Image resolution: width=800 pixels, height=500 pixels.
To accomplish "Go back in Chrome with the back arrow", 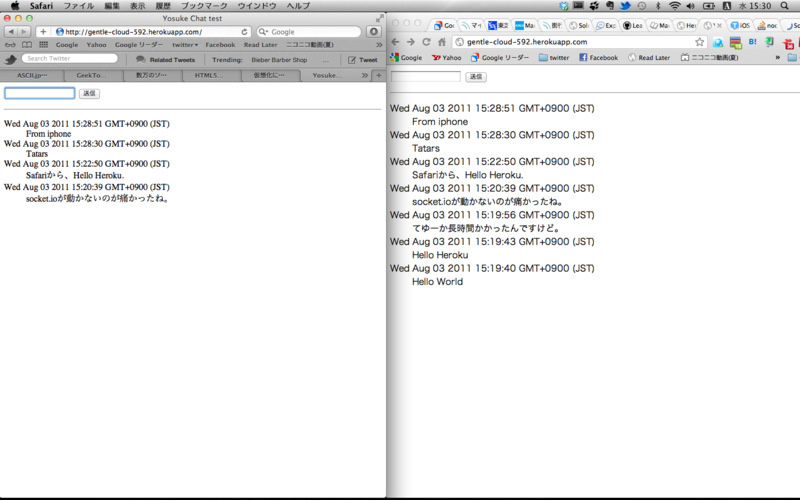I will 395,42.
